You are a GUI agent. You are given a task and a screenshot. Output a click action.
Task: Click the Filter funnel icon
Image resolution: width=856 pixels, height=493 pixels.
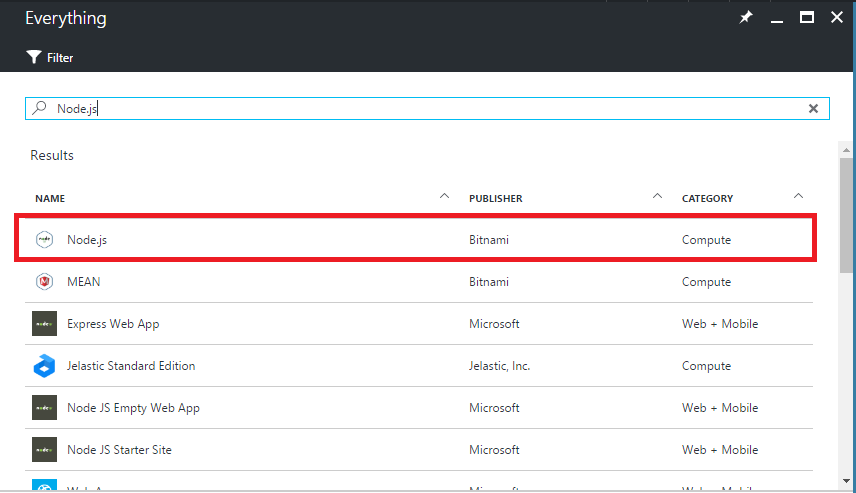(34, 57)
